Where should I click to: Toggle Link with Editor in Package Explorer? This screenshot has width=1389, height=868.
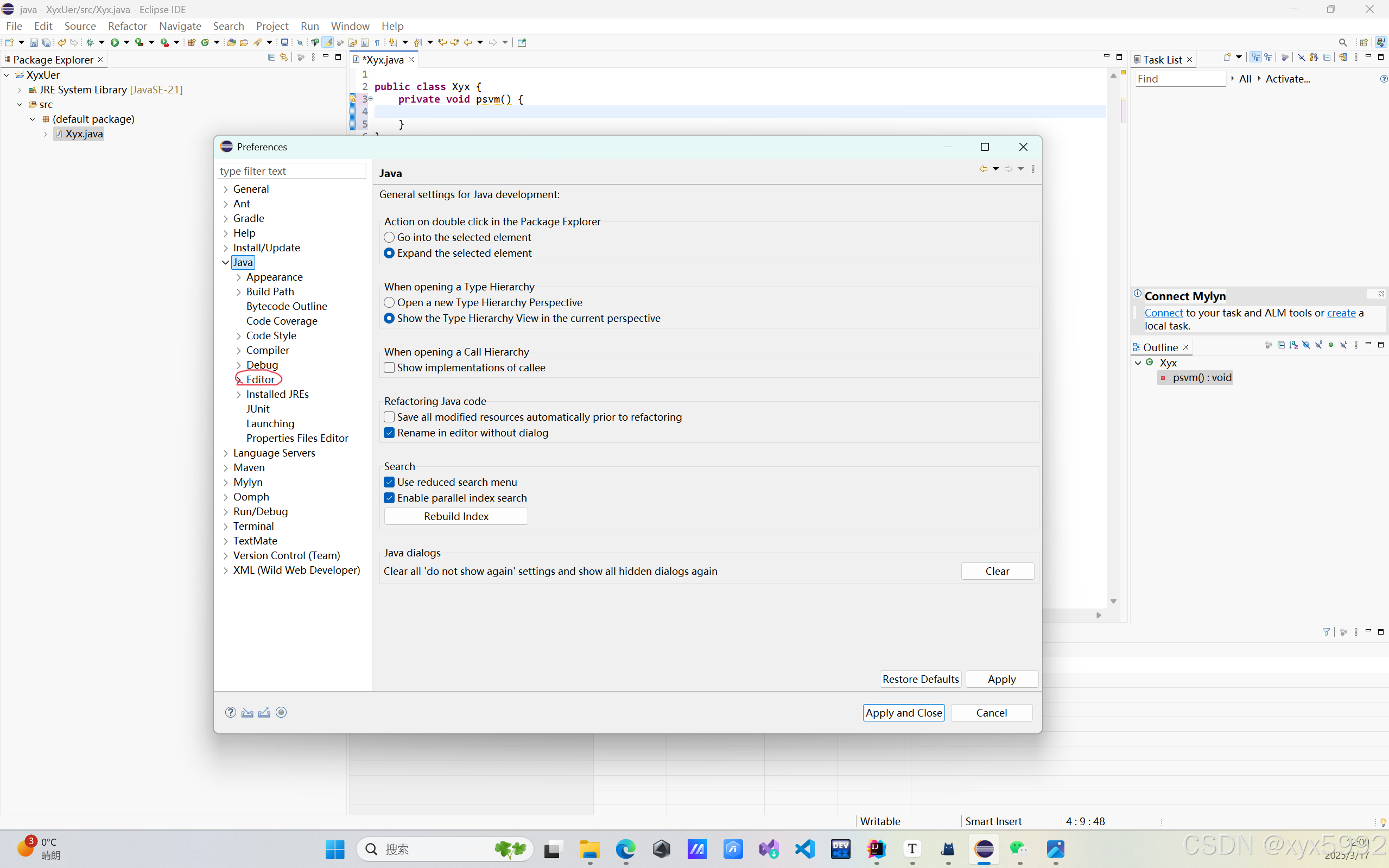[283, 58]
